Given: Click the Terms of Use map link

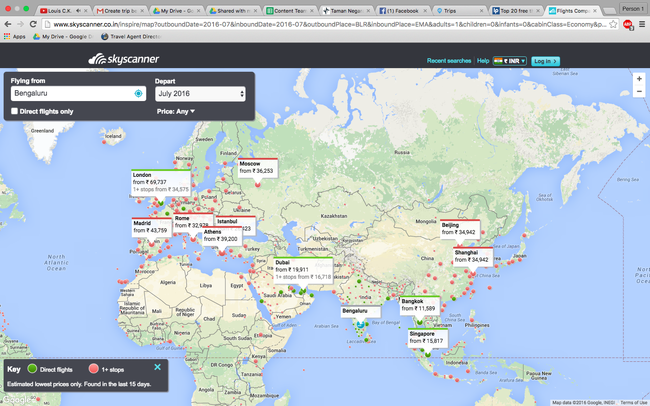Looking at the screenshot, I should coord(634,402).
